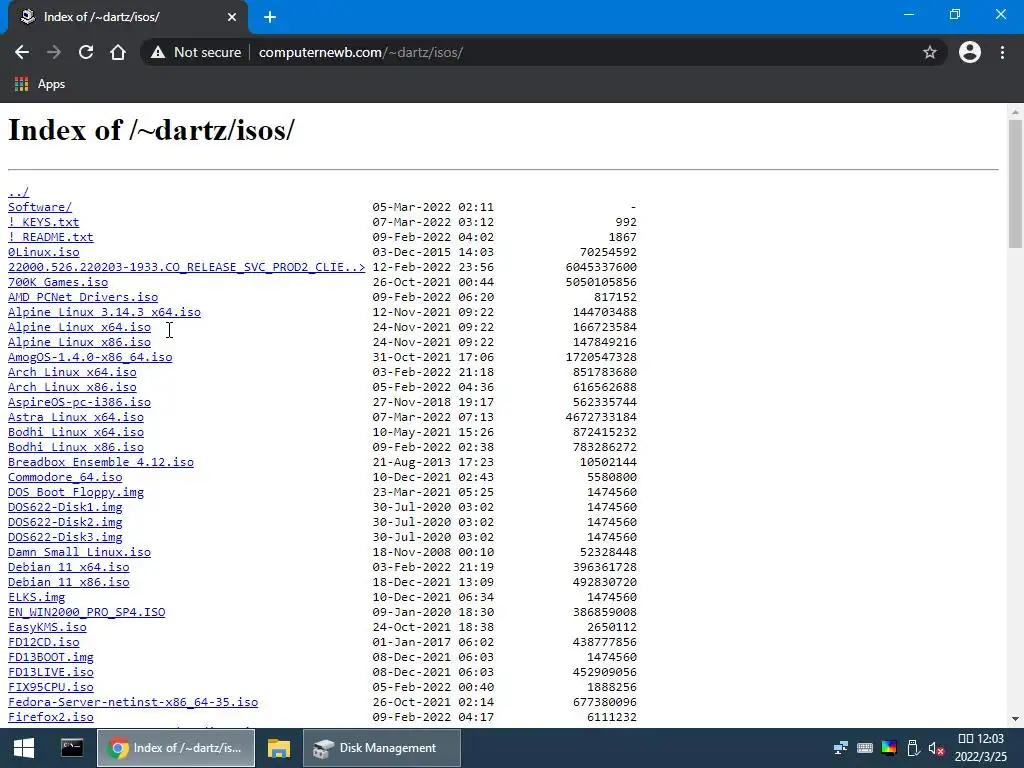This screenshot has height=768, width=1024.
Task: Download DOS622-Disk3.img
Action: coord(65,537)
